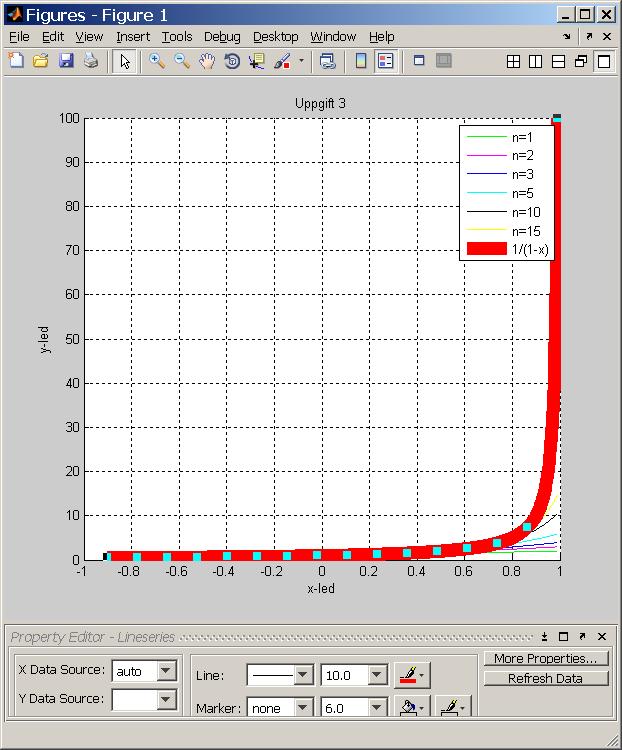Select the Data Cursor tool
This screenshot has width=622, height=750.
(257, 61)
